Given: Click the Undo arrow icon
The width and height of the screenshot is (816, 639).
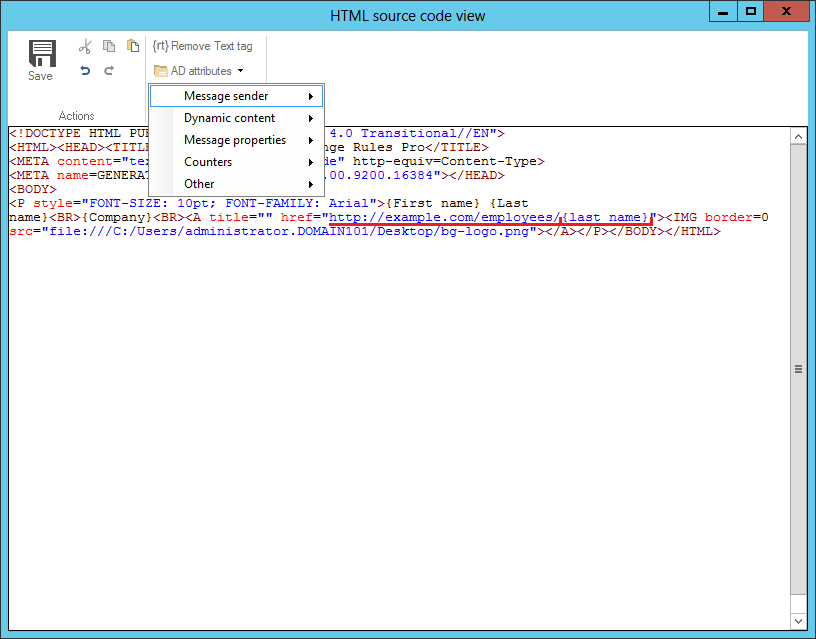Looking at the screenshot, I should pyautogui.click(x=85, y=70).
